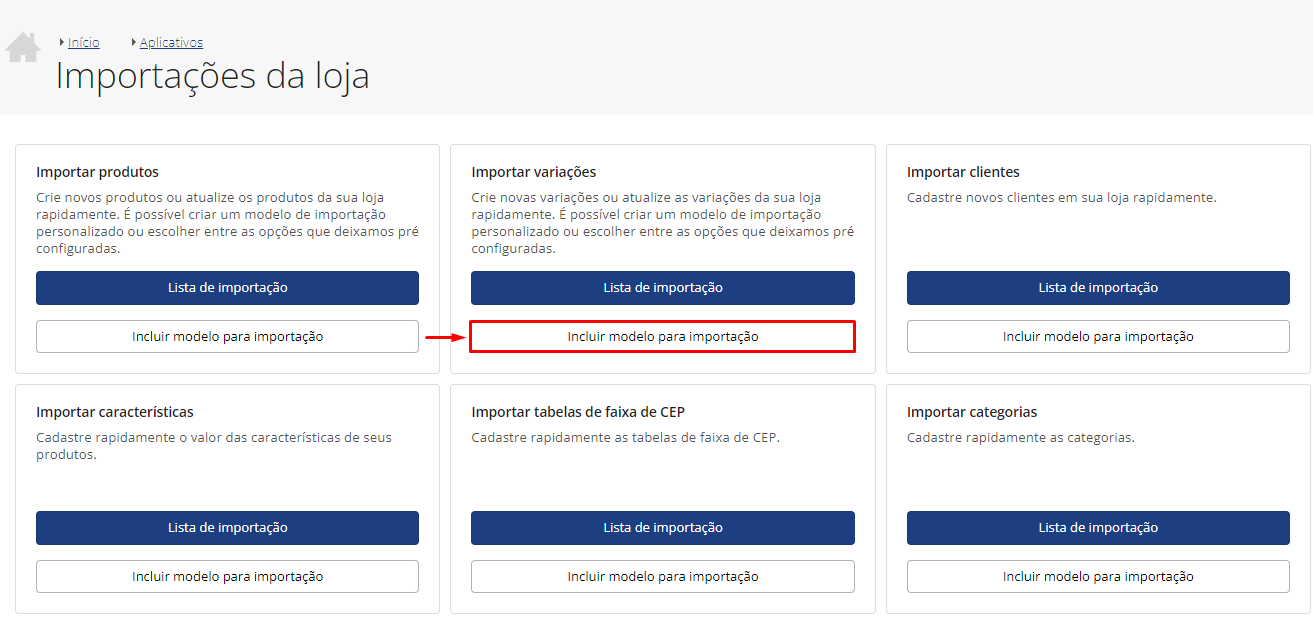This screenshot has width=1313, height=618.
Task: Open the Início breadcrumb link
Action: coord(84,42)
